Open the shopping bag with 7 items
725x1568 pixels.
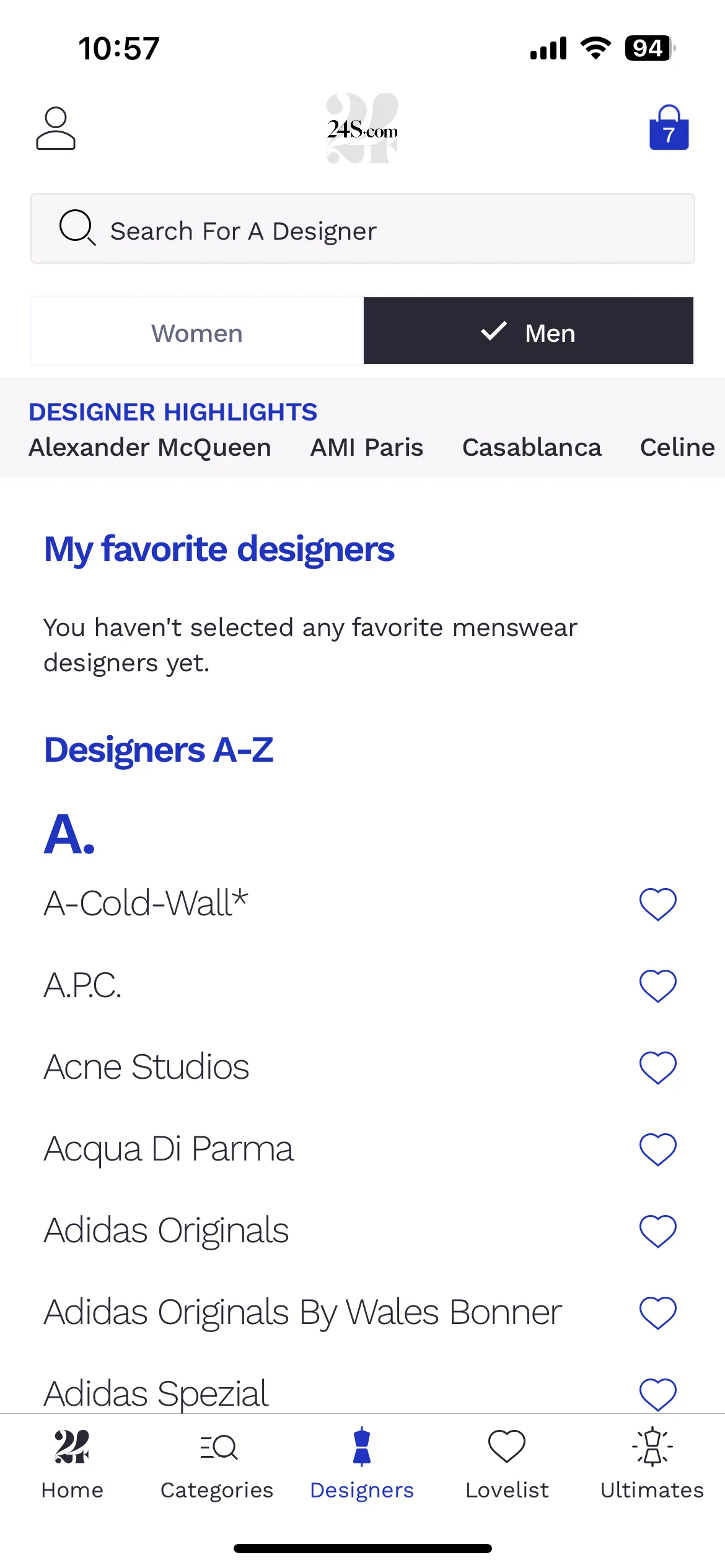[x=669, y=128]
